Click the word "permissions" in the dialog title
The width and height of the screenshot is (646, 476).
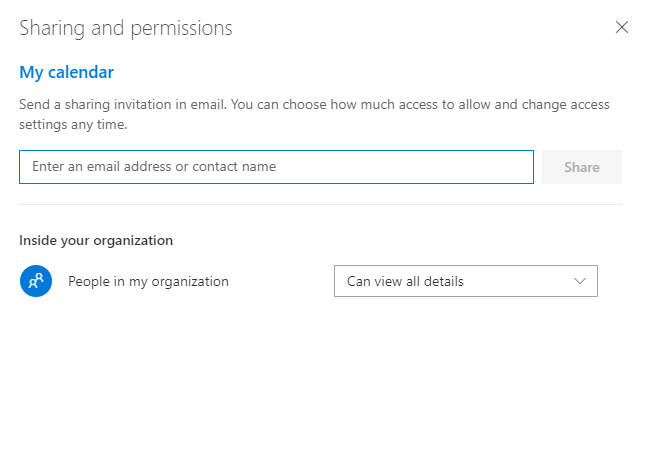tap(185, 28)
